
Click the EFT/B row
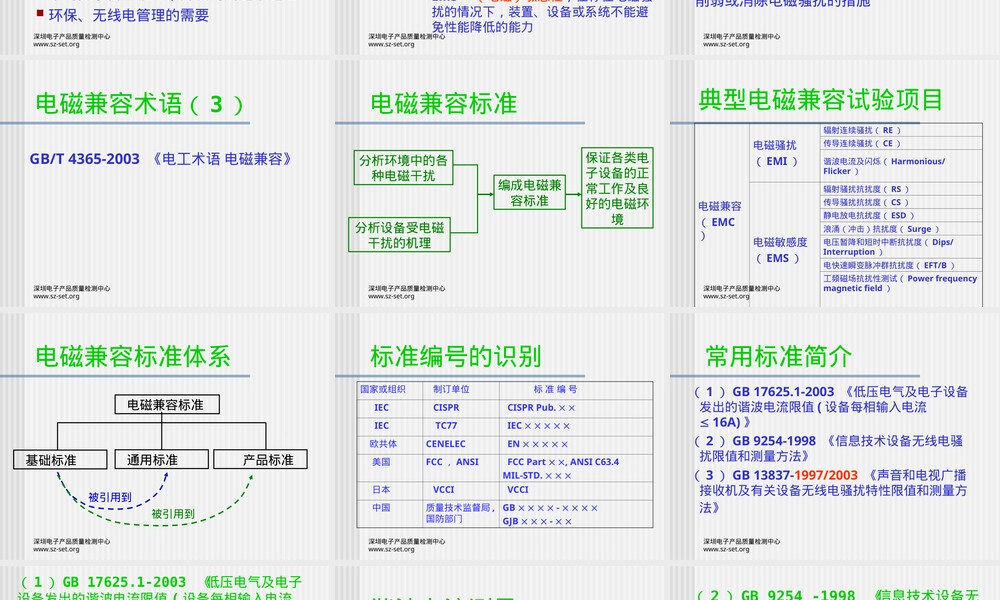(x=901, y=265)
